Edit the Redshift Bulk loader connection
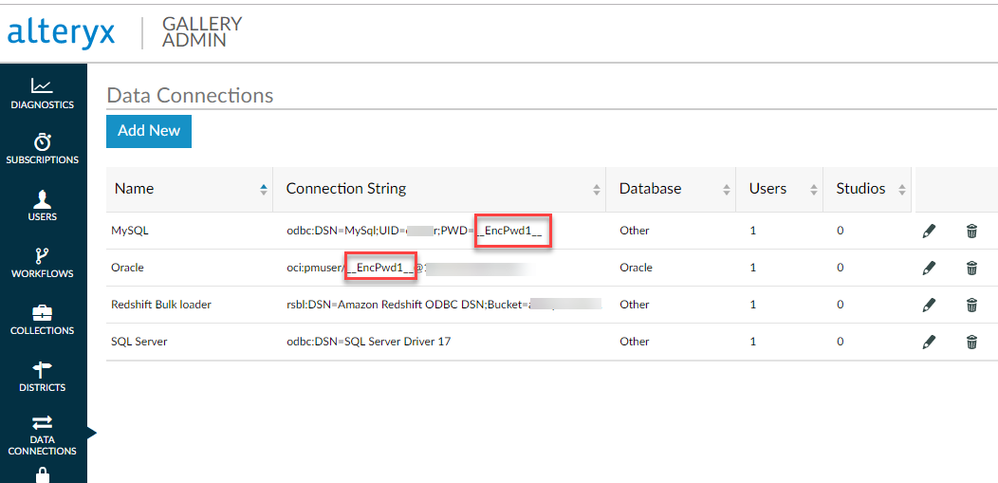The width and height of the screenshot is (998, 483). [929, 305]
